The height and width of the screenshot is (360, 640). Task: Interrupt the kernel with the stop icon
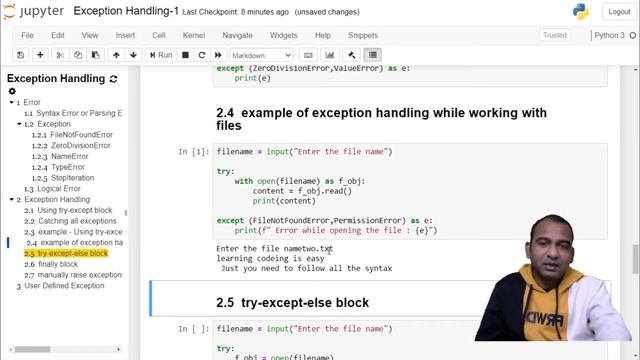point(185,55)
